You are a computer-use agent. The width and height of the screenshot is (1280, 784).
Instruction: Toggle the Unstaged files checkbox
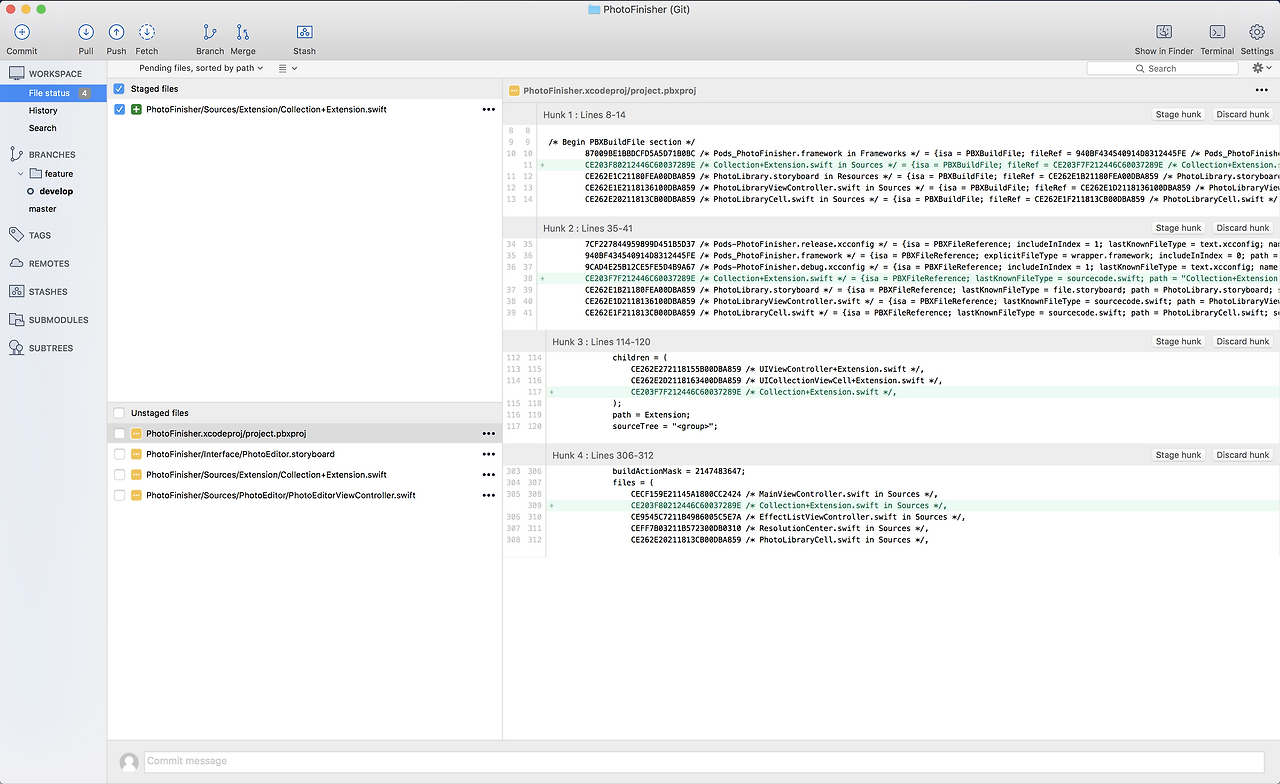pyautogui.click(x=120, y=413)
